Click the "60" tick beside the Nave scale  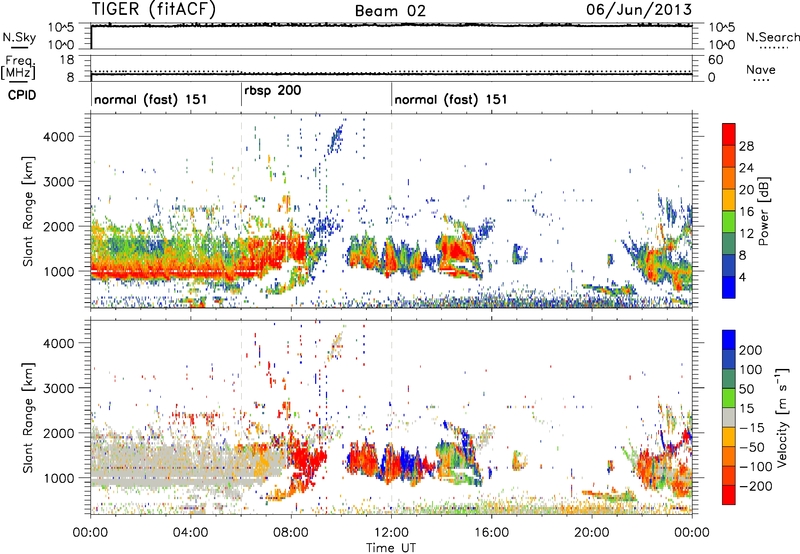715,60
